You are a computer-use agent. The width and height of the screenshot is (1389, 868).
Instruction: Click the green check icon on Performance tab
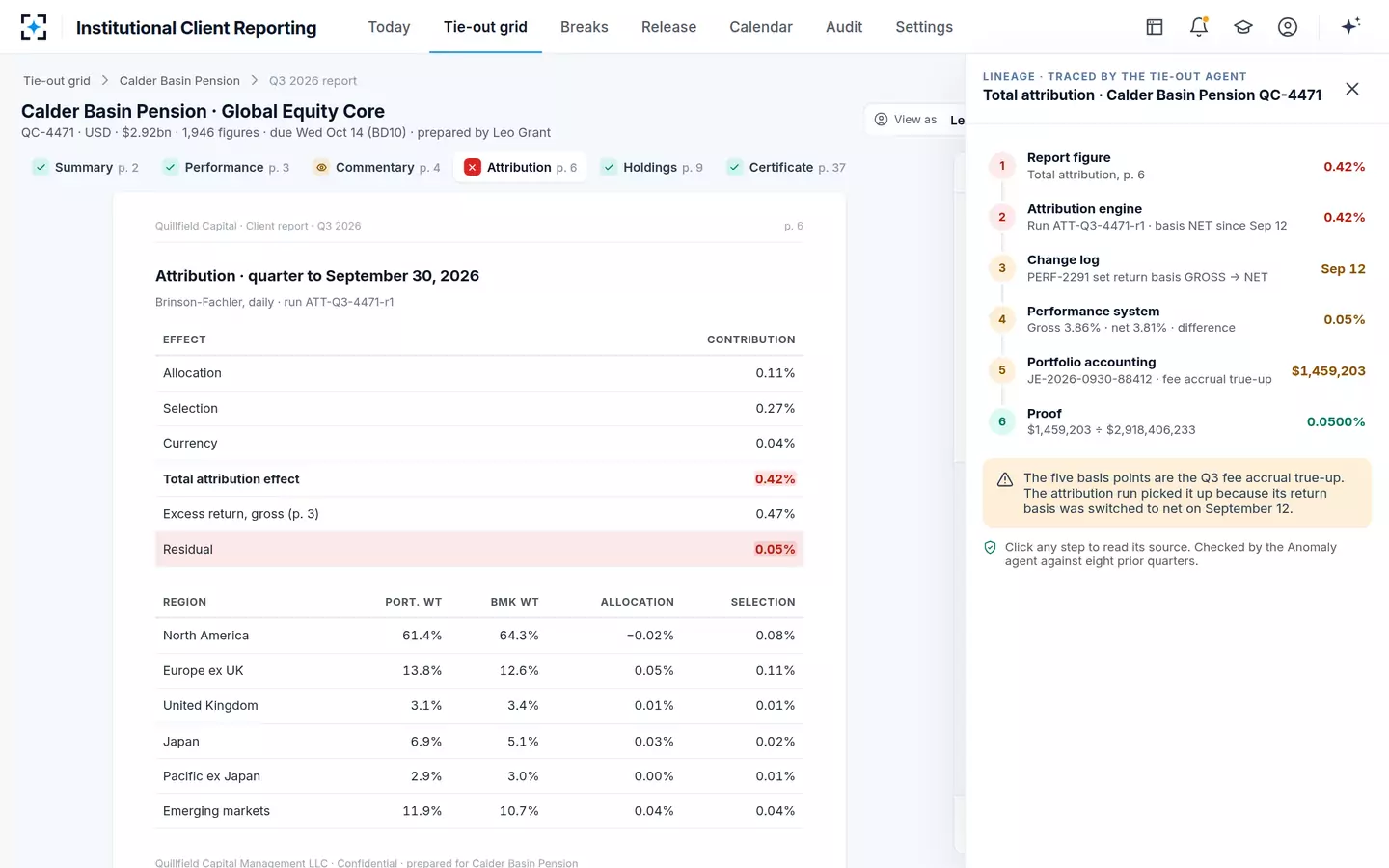(x=170, y=167)
